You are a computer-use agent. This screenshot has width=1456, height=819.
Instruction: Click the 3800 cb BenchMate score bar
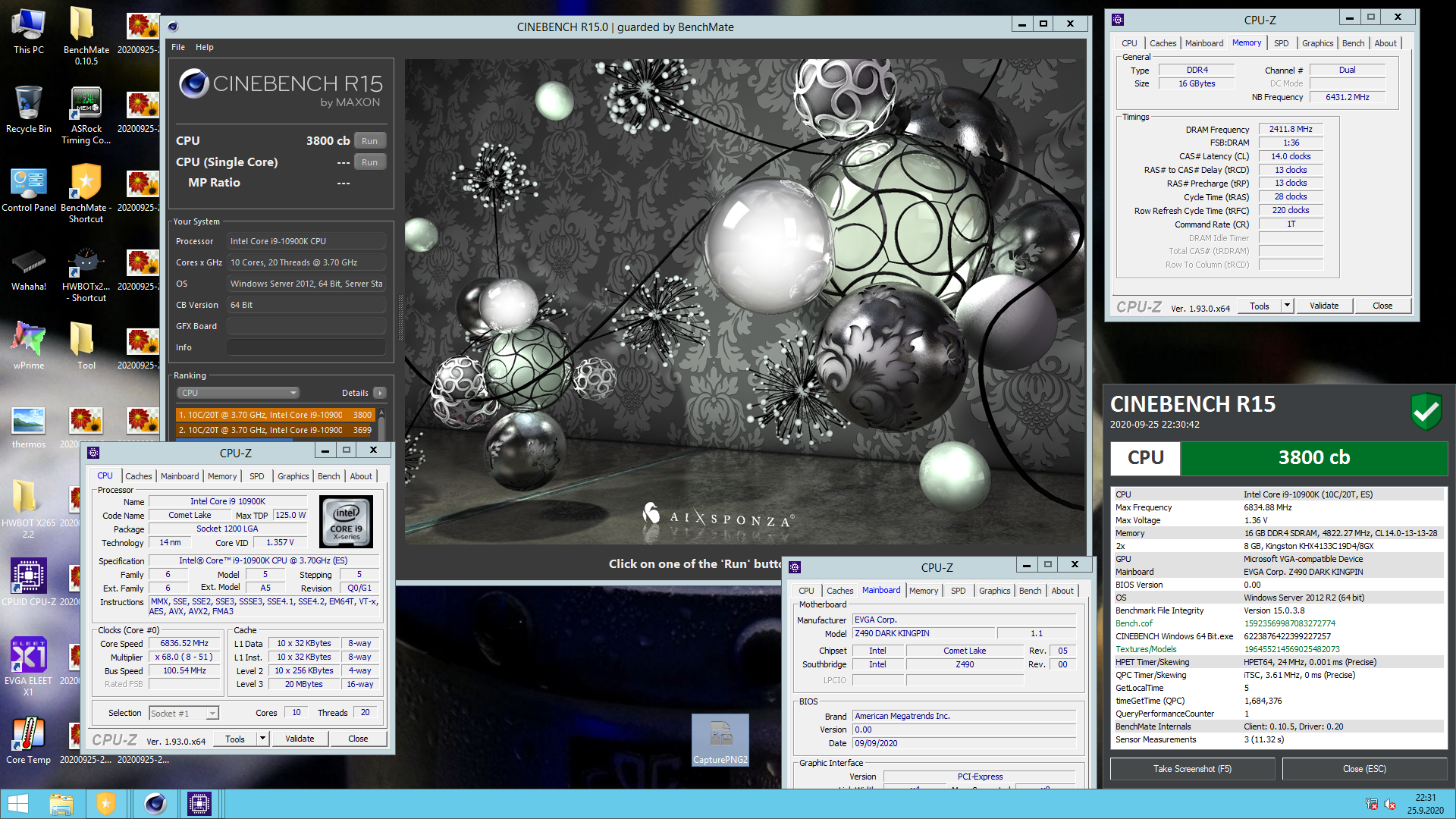pyautogui.click(x=1314, y=458)
